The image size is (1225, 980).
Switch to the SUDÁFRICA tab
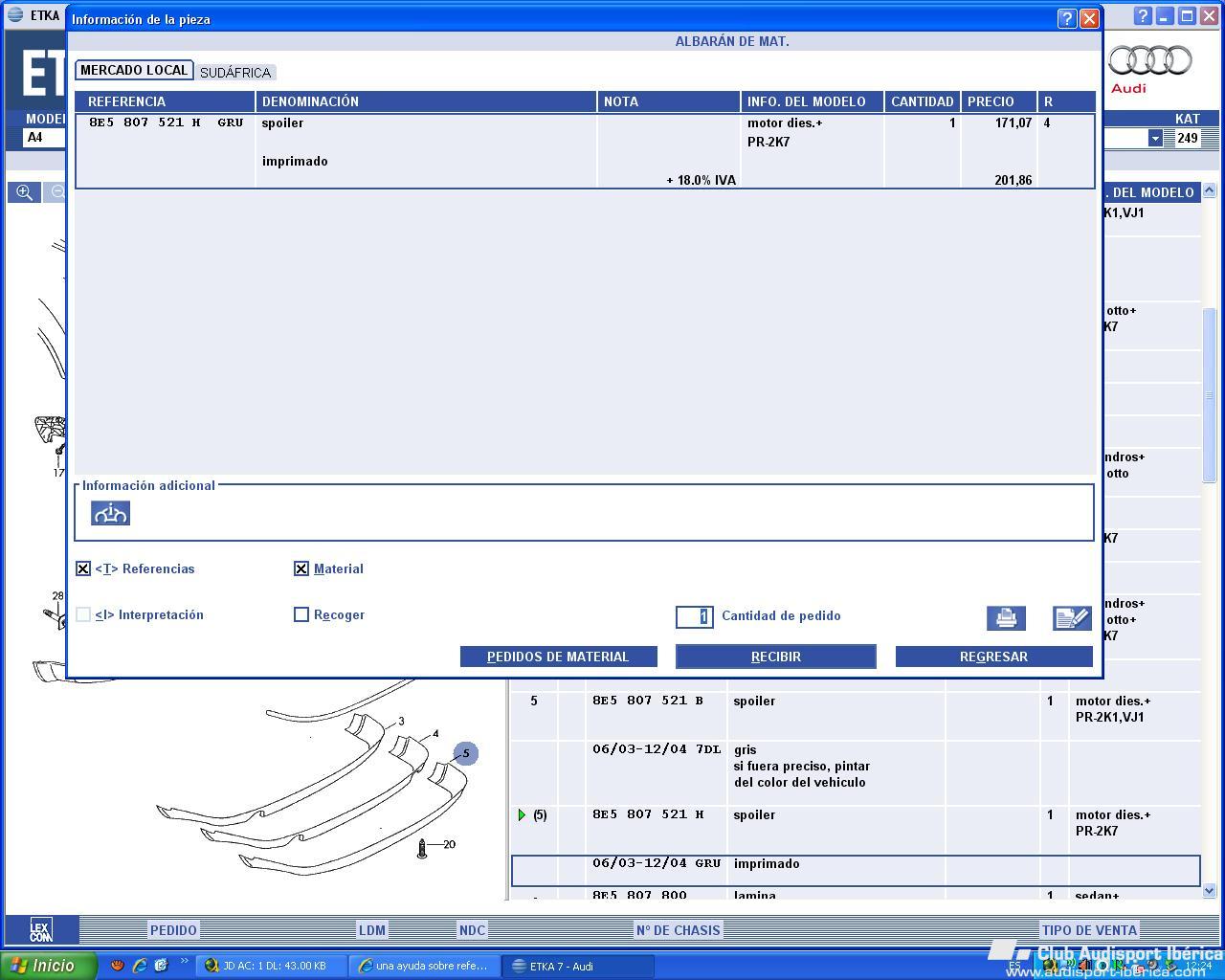click(x=235, y=73)
